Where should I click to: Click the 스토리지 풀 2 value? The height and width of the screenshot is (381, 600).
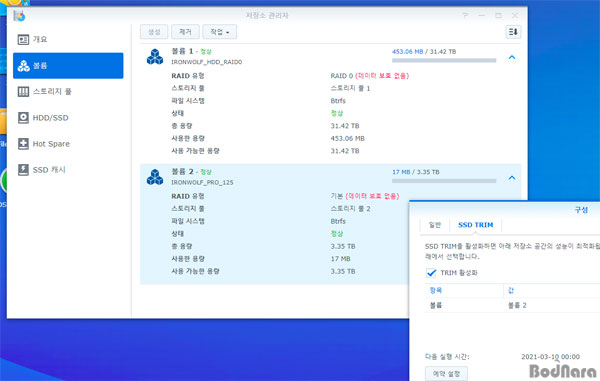click(x=350, y=209)
